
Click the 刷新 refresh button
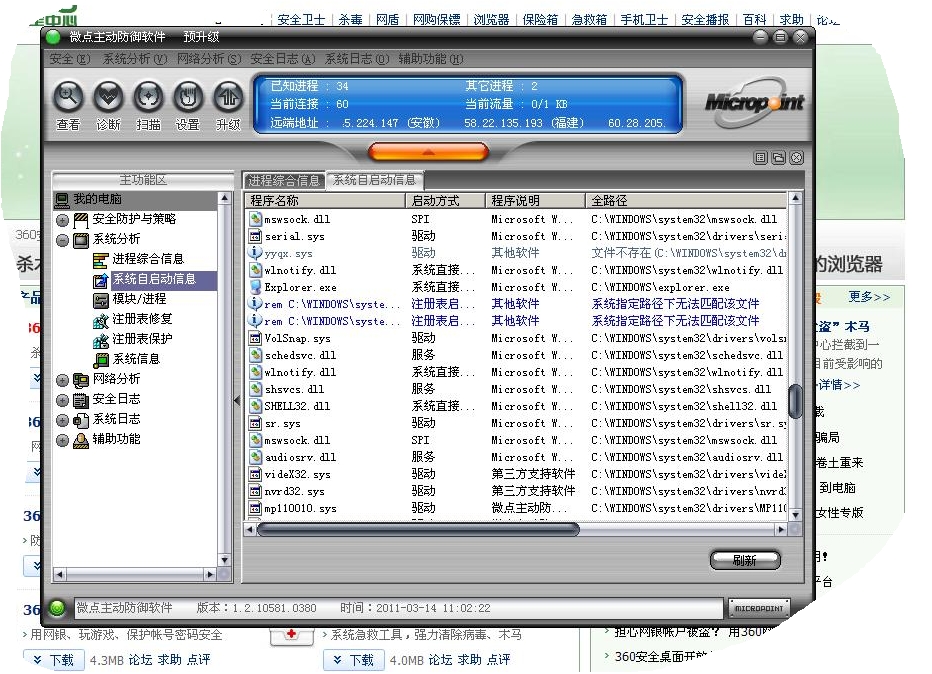tap(745, 560)
